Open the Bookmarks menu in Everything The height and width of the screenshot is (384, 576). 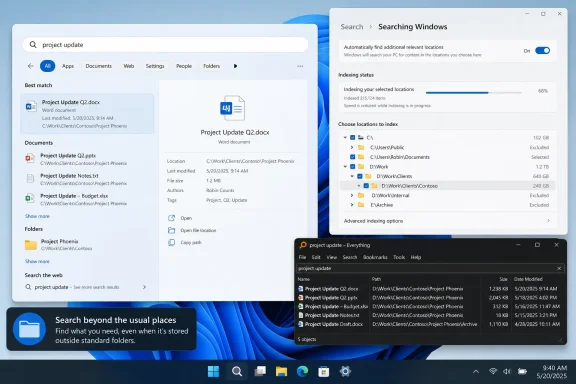(x=375, y=257)
